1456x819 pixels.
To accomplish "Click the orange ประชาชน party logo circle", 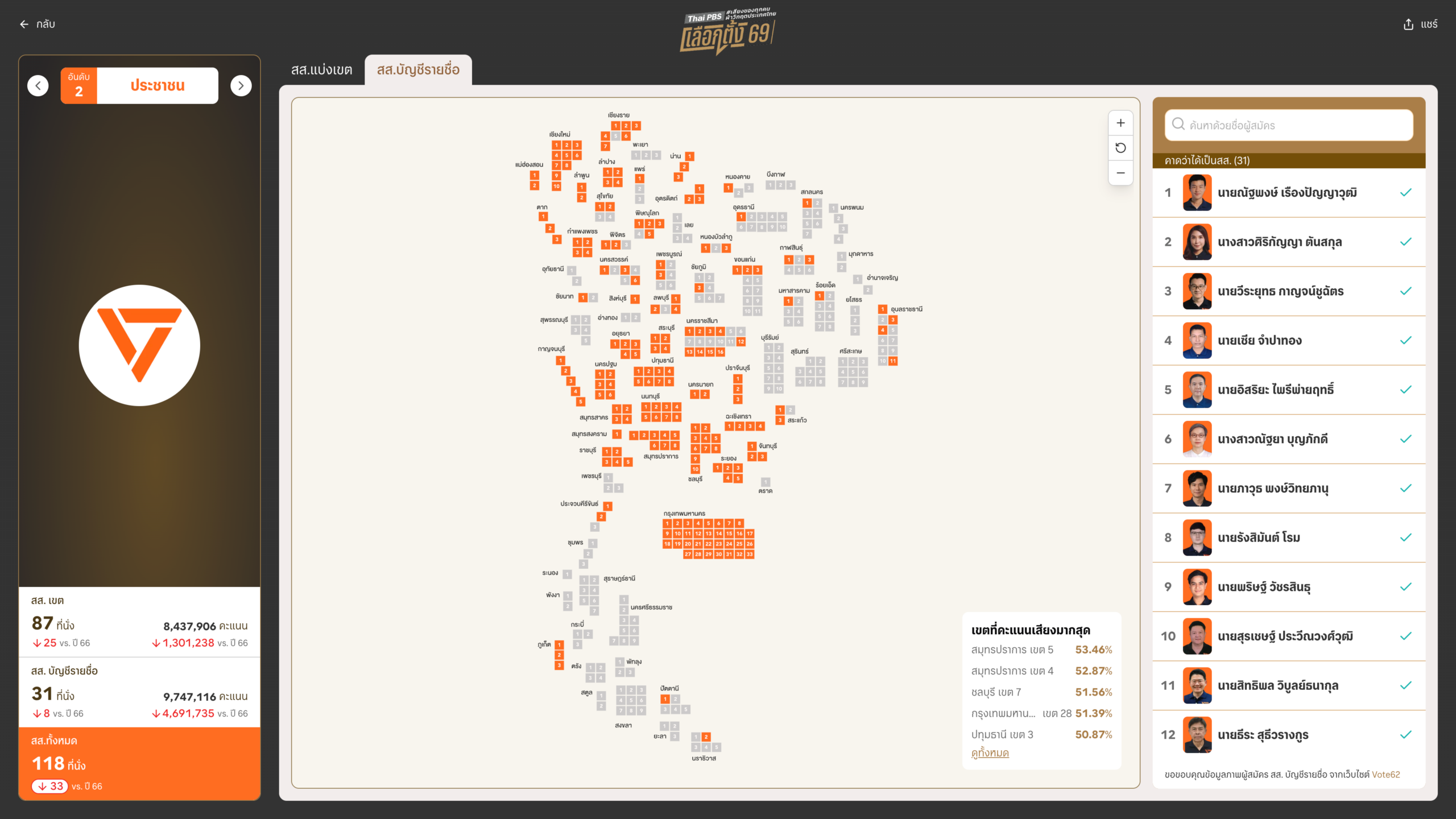I will tap(139, 345).
